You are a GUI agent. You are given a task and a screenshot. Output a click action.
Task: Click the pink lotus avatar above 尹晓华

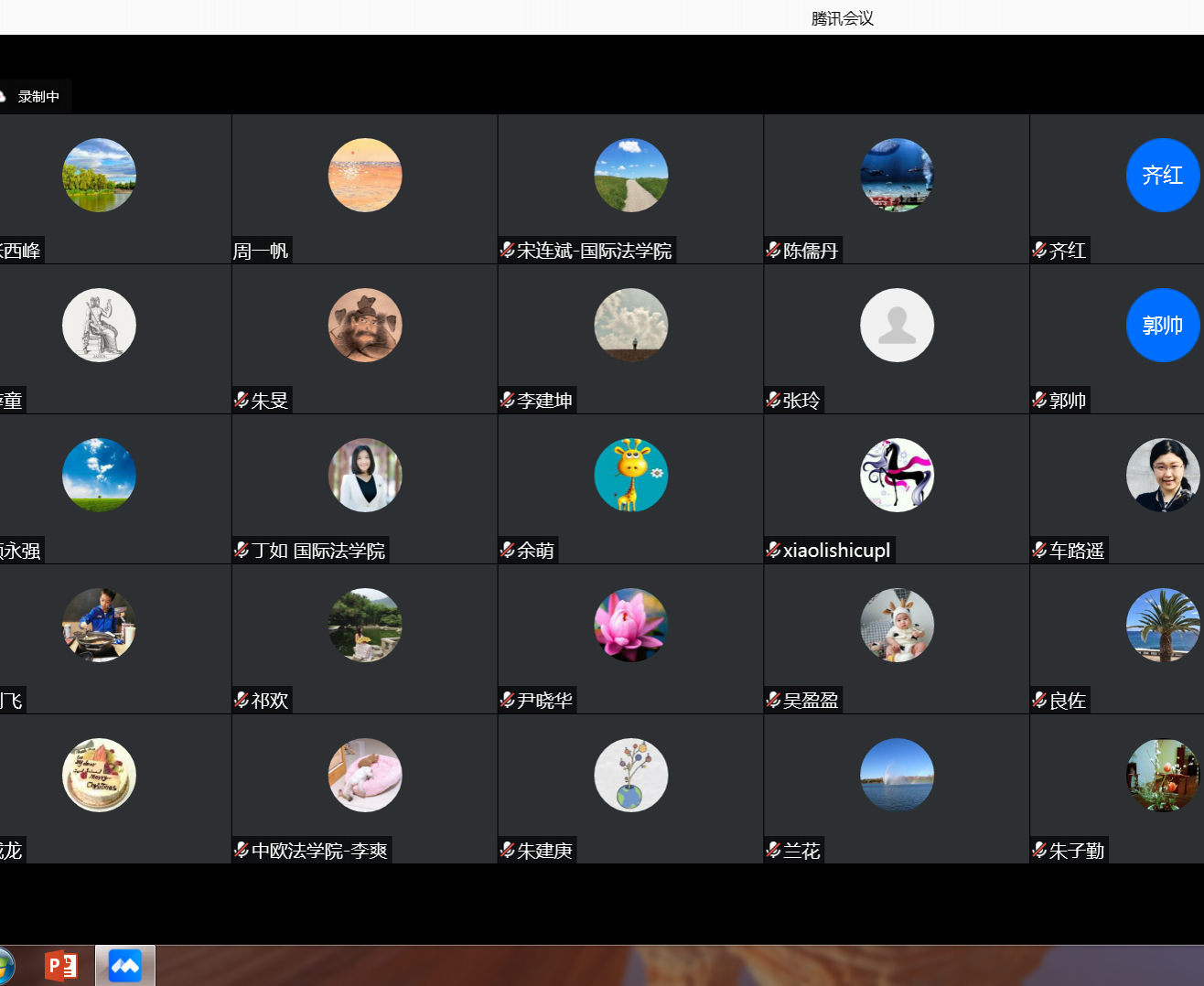[630, 626]
